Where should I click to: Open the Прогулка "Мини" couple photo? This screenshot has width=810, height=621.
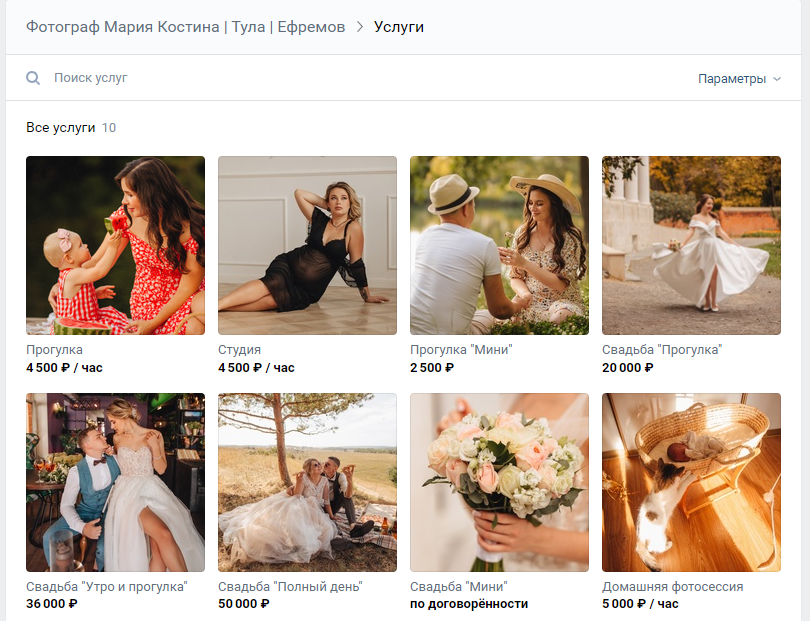point(499,245)
